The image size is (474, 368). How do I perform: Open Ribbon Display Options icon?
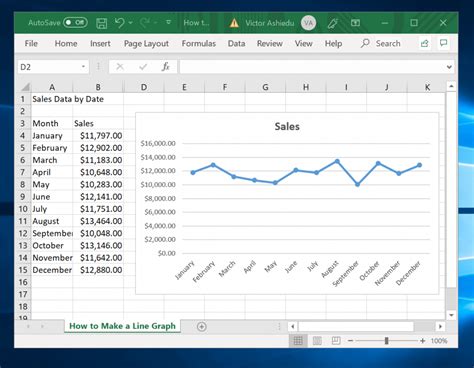pyautogui.click(x=355, y=23)
